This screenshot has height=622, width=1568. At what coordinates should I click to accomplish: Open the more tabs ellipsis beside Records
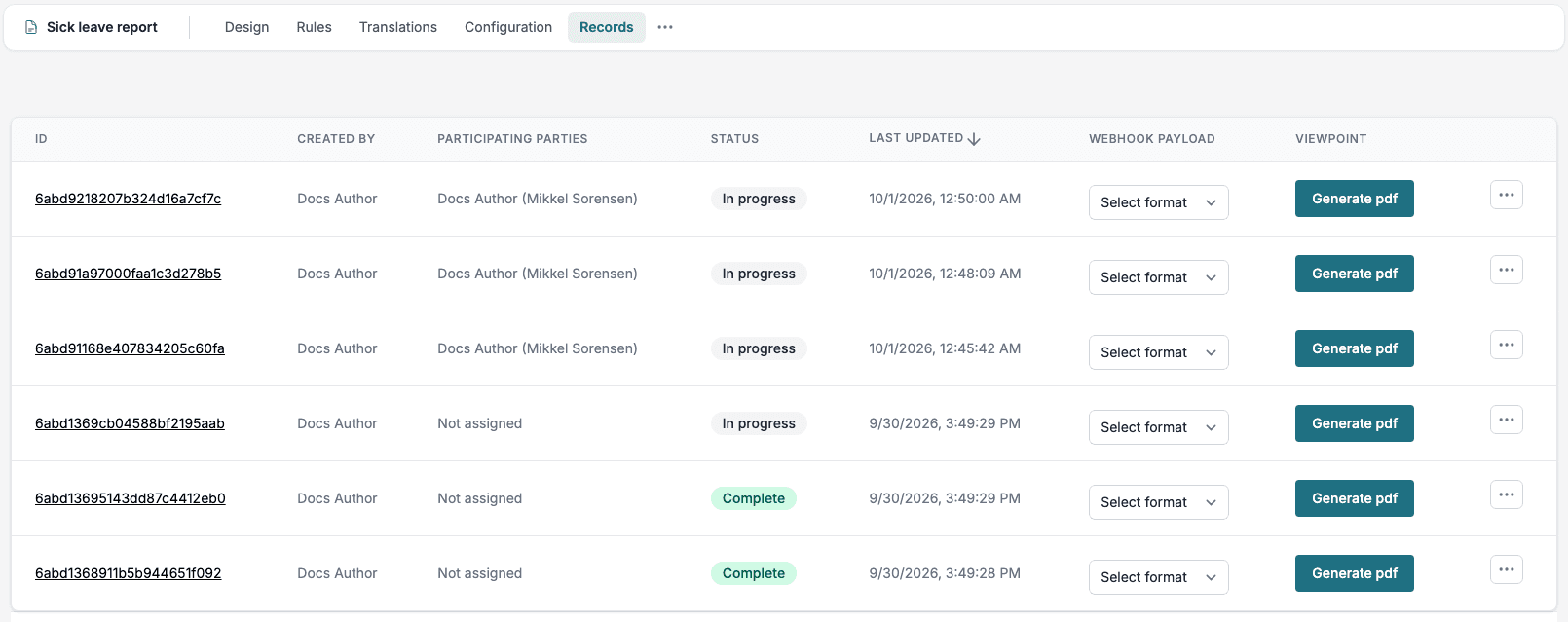(665, 27)
